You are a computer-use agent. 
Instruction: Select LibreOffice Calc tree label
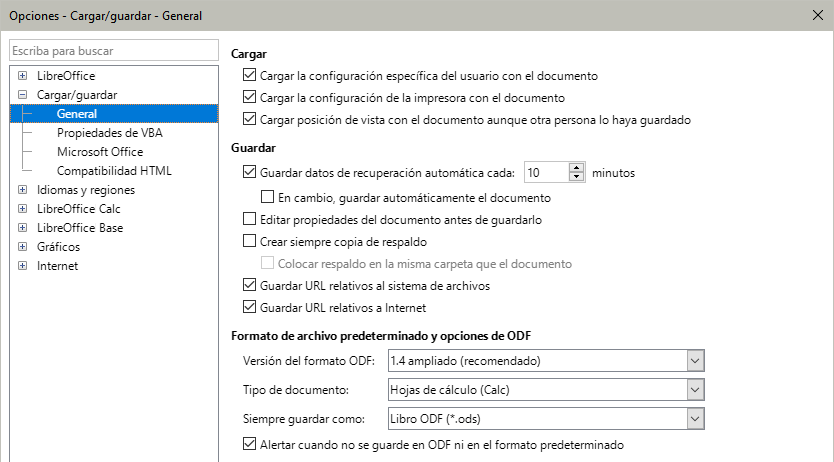tap(79, 208)
